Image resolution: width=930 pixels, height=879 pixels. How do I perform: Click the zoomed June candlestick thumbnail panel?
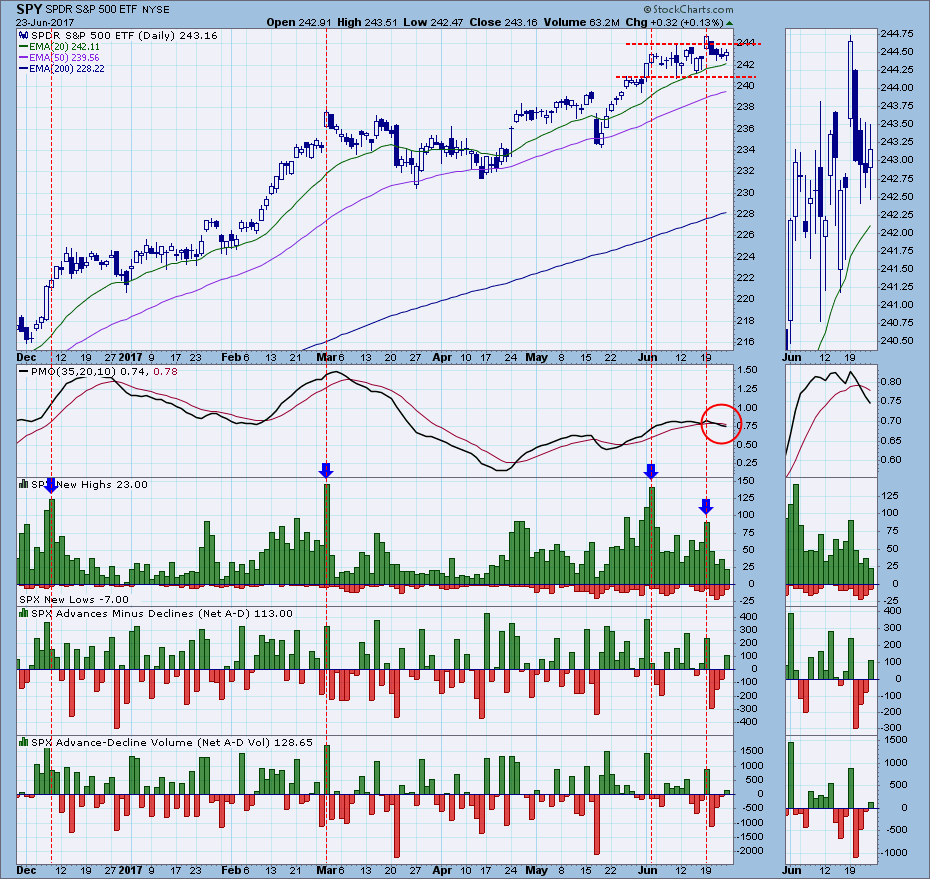831,190
